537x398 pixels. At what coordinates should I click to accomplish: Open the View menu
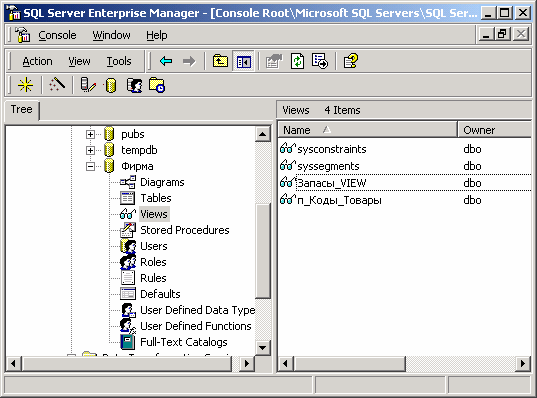[79, 61]
